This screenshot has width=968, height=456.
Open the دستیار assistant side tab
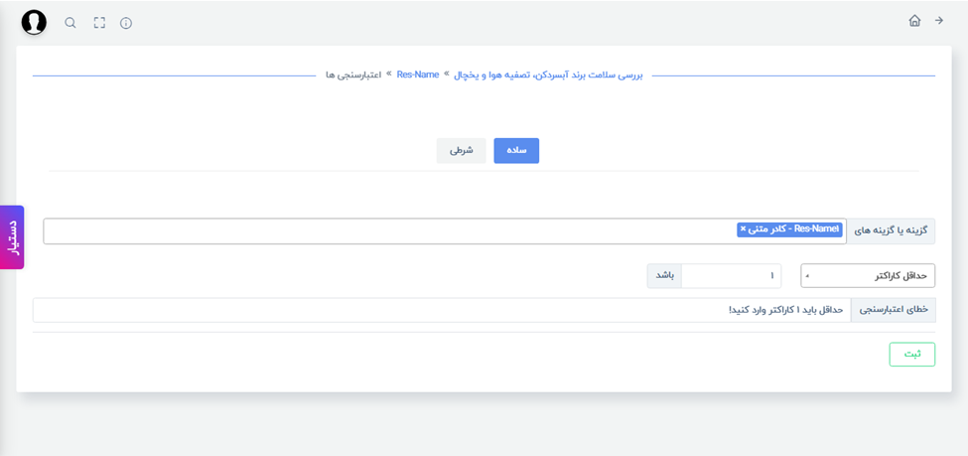[x=12, y=237]
